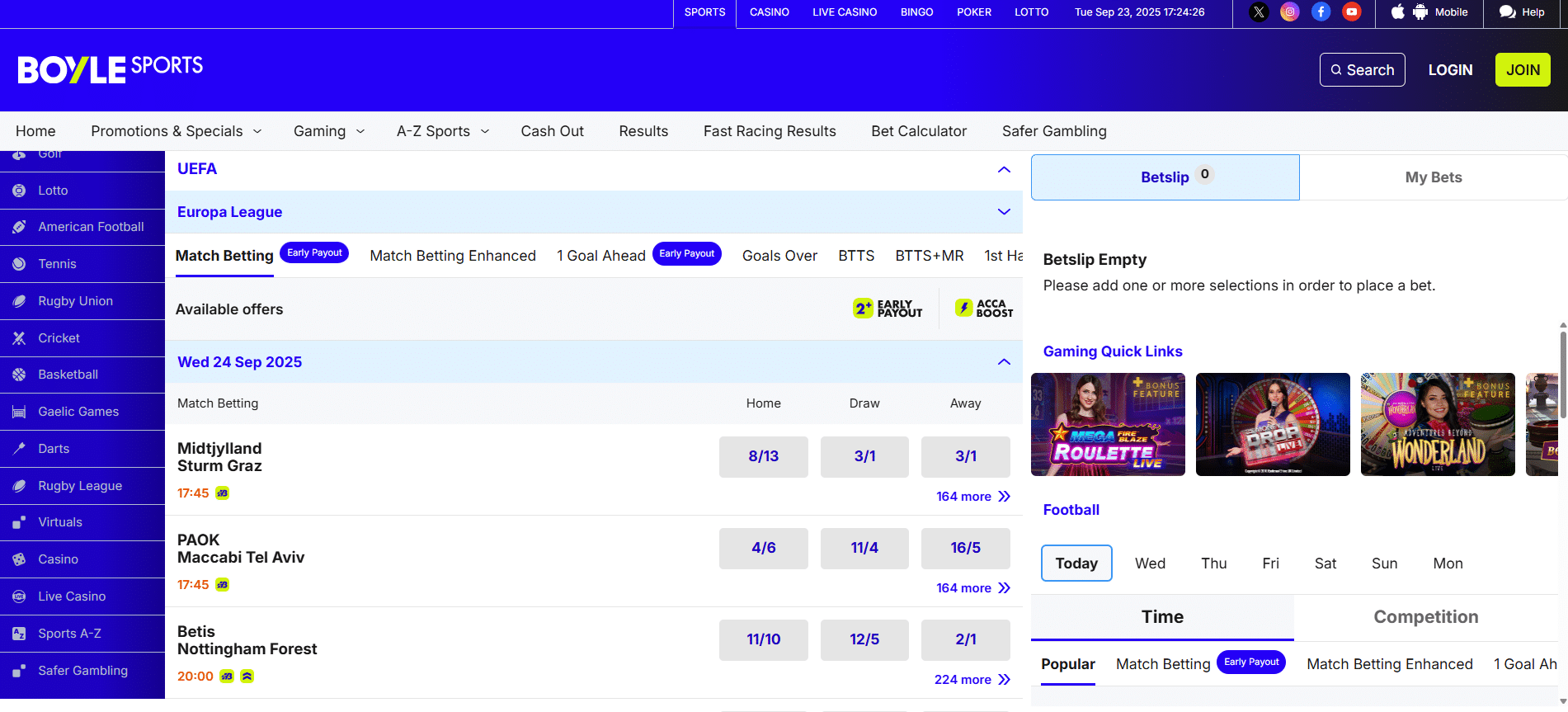The width and height of the screenshot is (1568, 712).
Task: Select the Wed day filter
Action: [x=1150, y=563]
